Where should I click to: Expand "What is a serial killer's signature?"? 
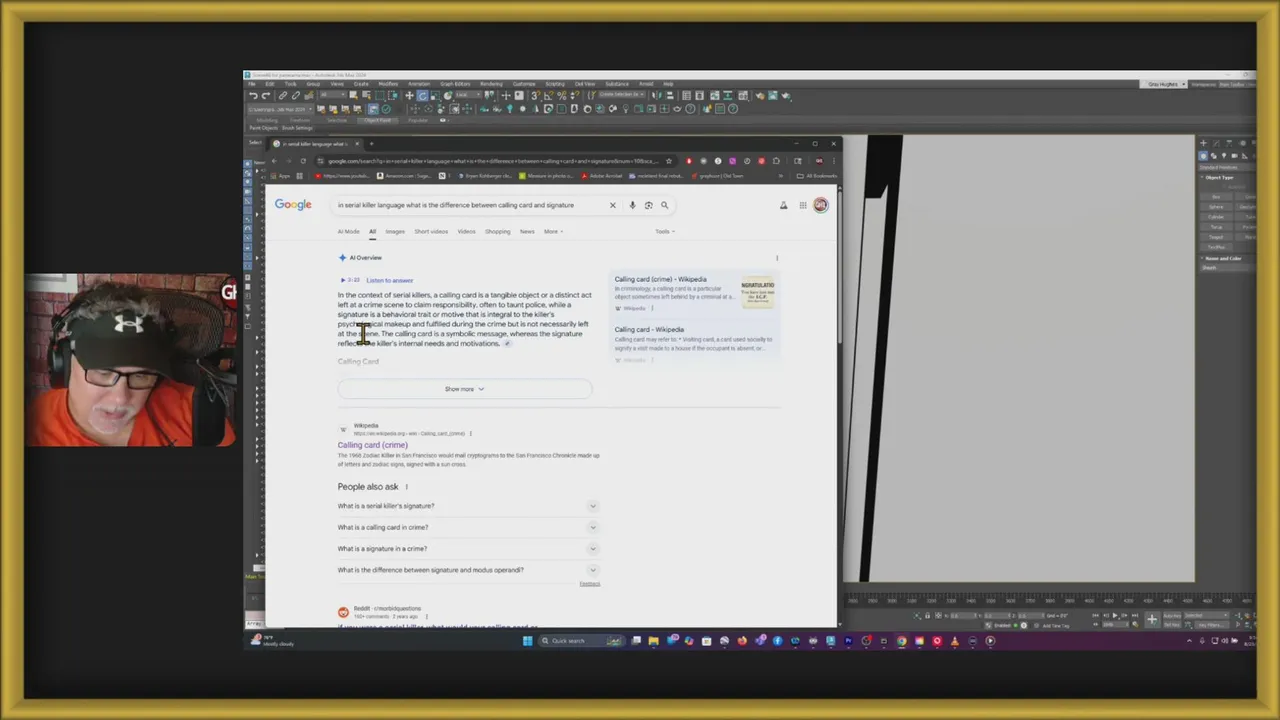click(467, 506)
